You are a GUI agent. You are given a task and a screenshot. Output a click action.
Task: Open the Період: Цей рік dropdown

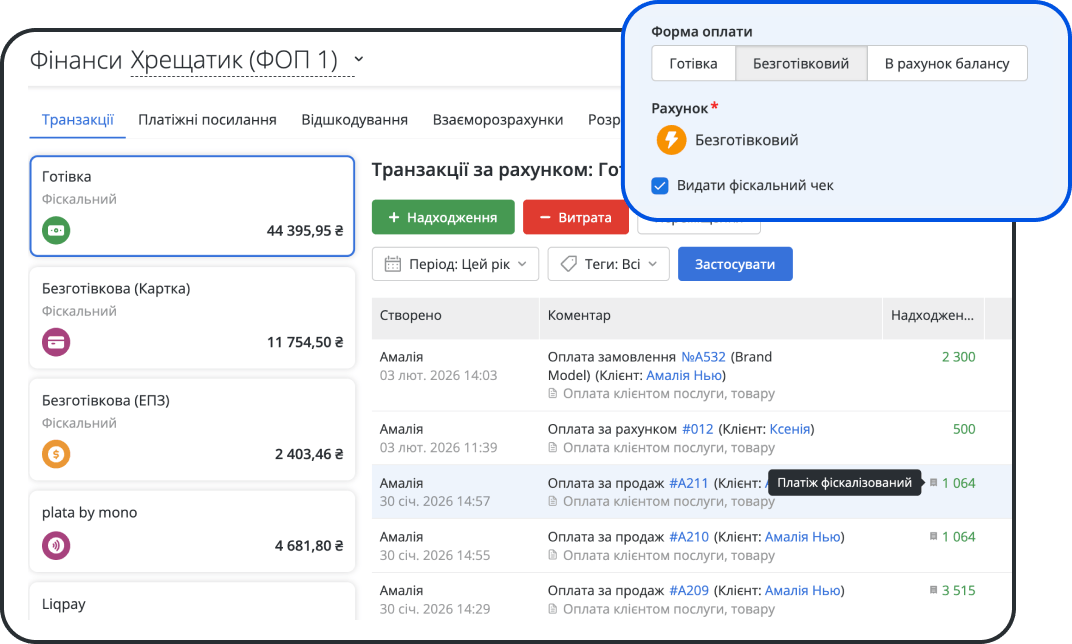tap(455, 264)
